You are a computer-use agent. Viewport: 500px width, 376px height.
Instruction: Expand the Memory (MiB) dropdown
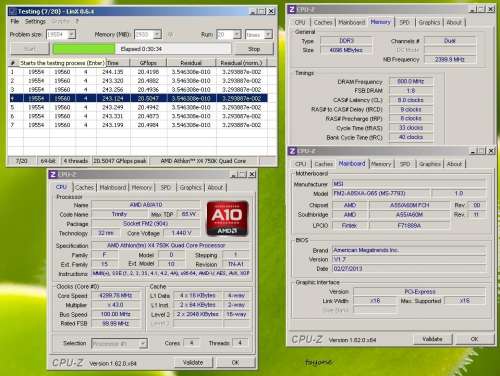[x=157, y=34]
